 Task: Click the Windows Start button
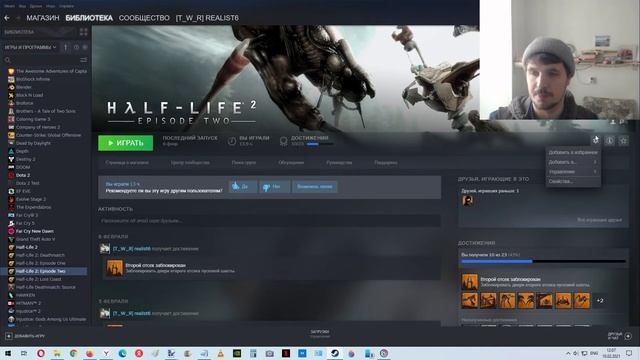tap(7, 353)
